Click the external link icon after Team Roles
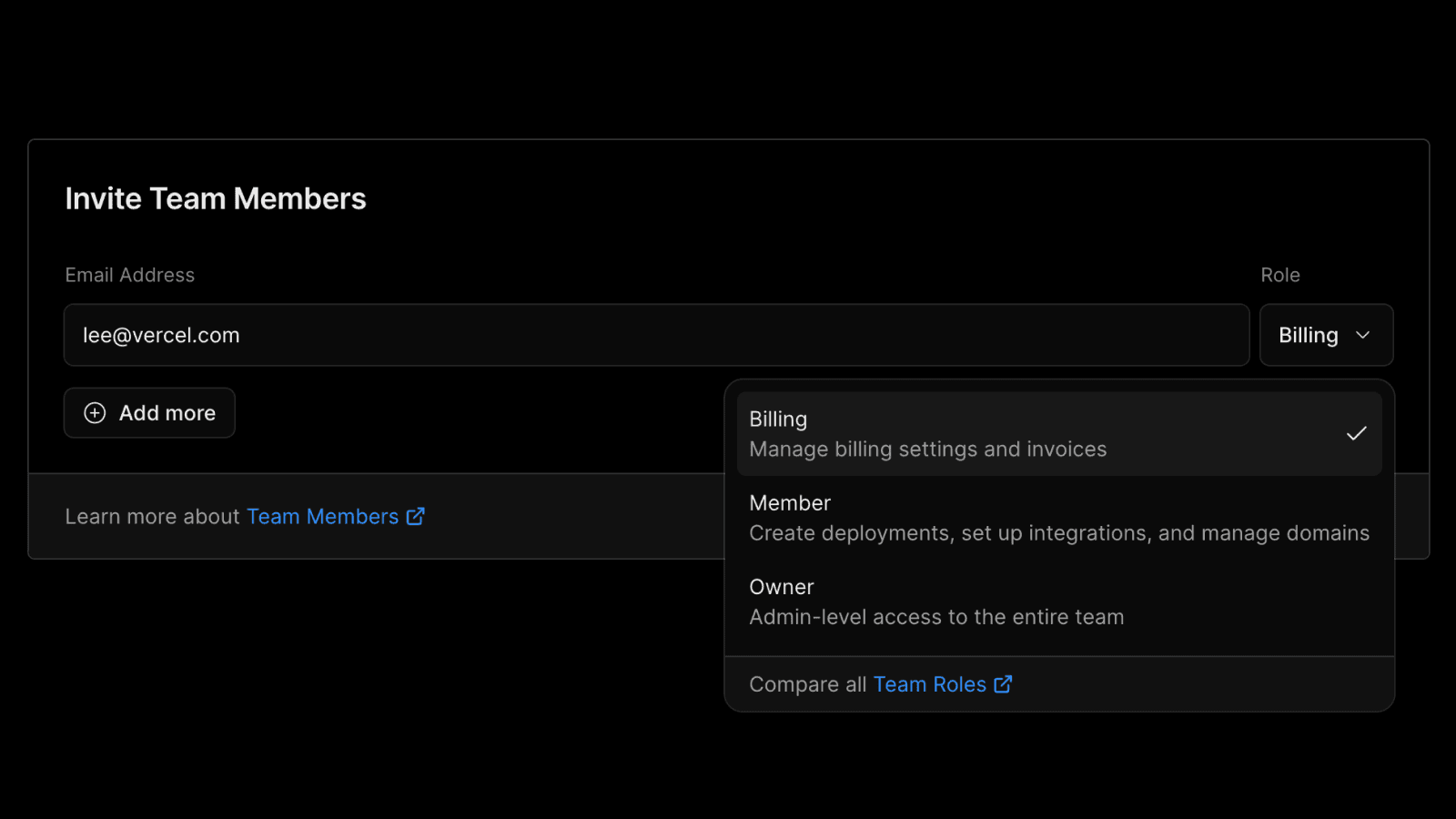This screenshot has width=1456, height=819. pyautogui.click(x=1003, y=684)
